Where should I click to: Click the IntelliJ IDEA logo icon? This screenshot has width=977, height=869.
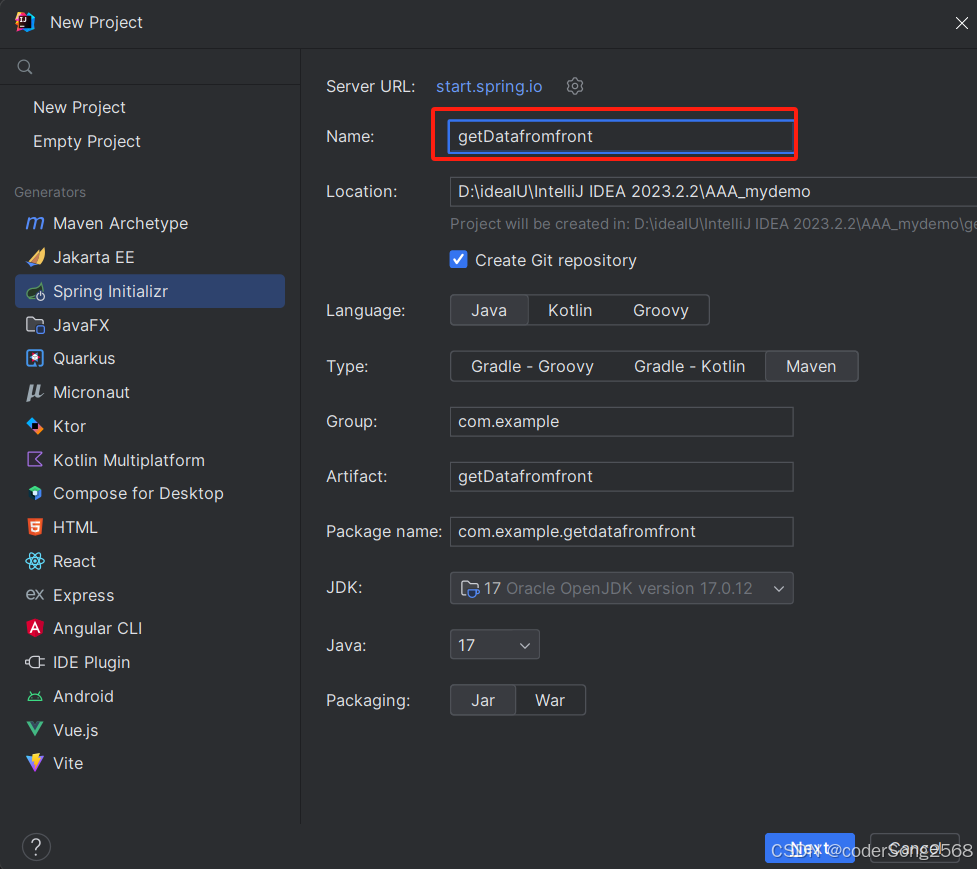tap(25, 22)
